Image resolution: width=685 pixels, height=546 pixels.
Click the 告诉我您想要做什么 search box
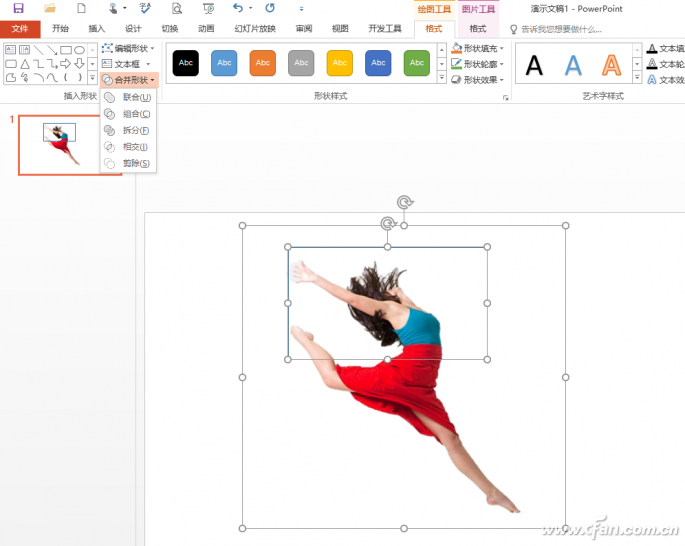click(556, 29)
